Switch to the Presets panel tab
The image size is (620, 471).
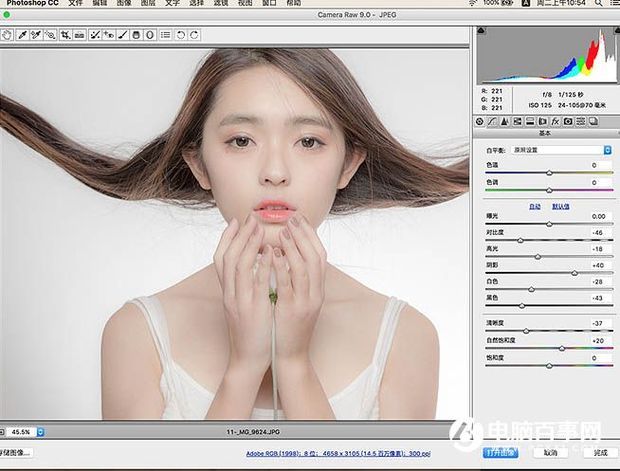point(580,122)
